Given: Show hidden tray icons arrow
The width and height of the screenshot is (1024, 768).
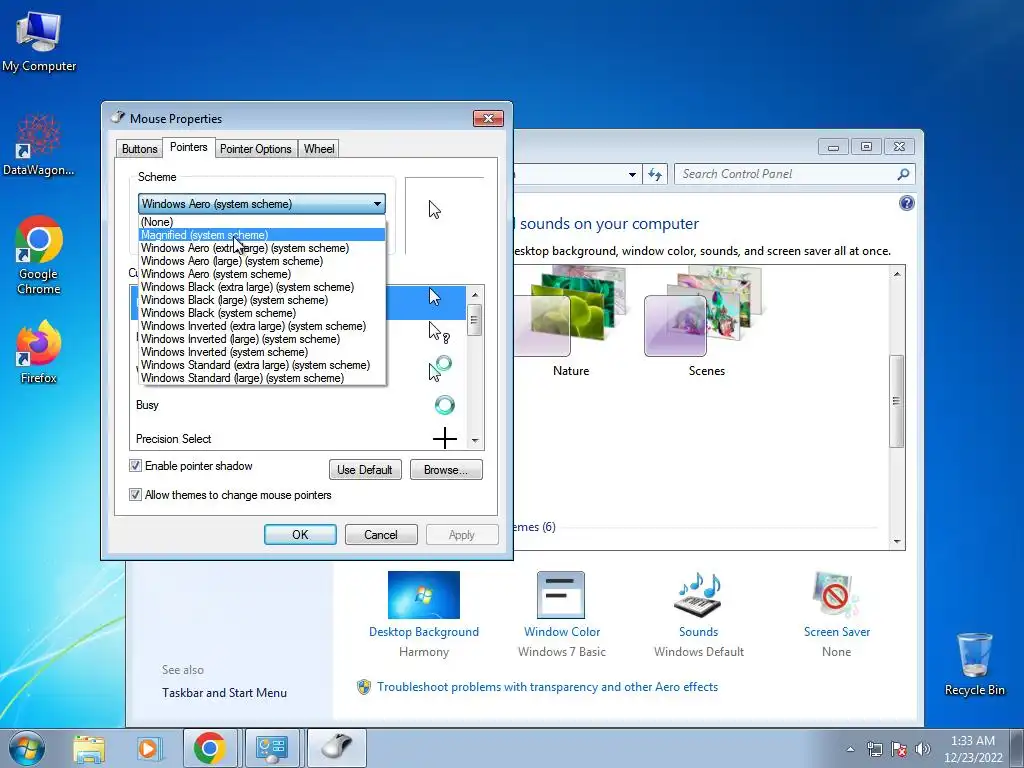Looking at the screenshot, I should pos(850,749).
